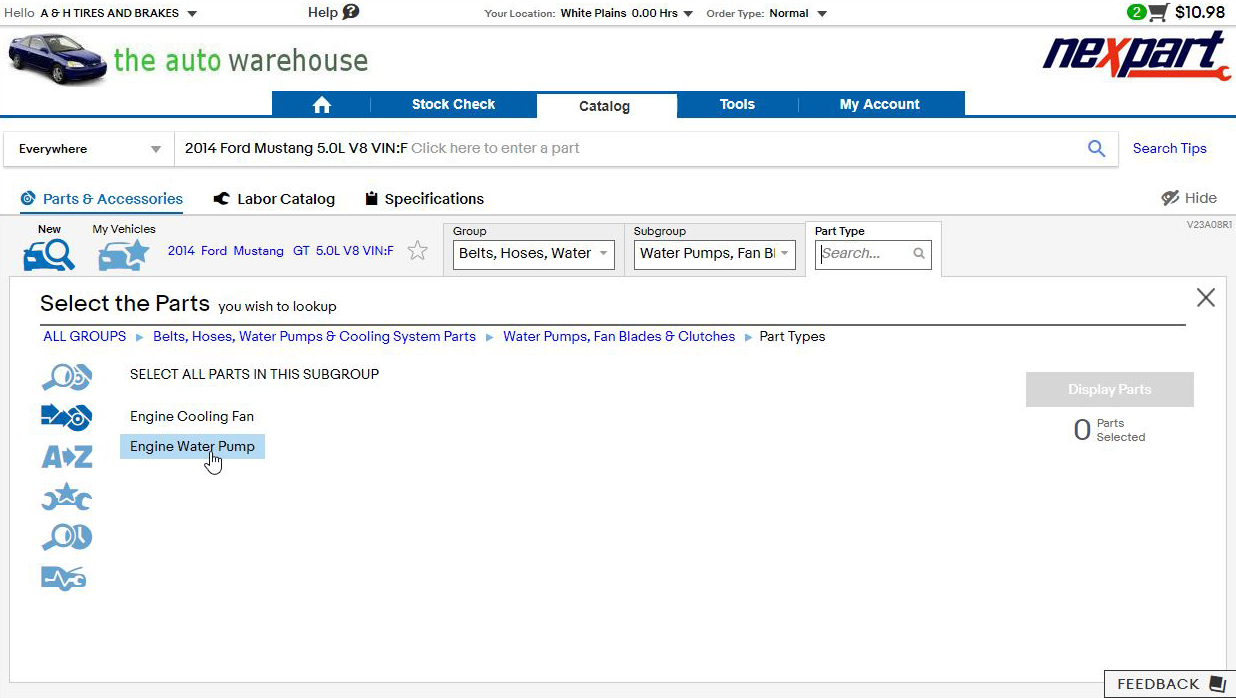The width and height of the screenshot is (1236, 698).
Task: Select Engine Water Pump part type
Action: tap(192, 447)
